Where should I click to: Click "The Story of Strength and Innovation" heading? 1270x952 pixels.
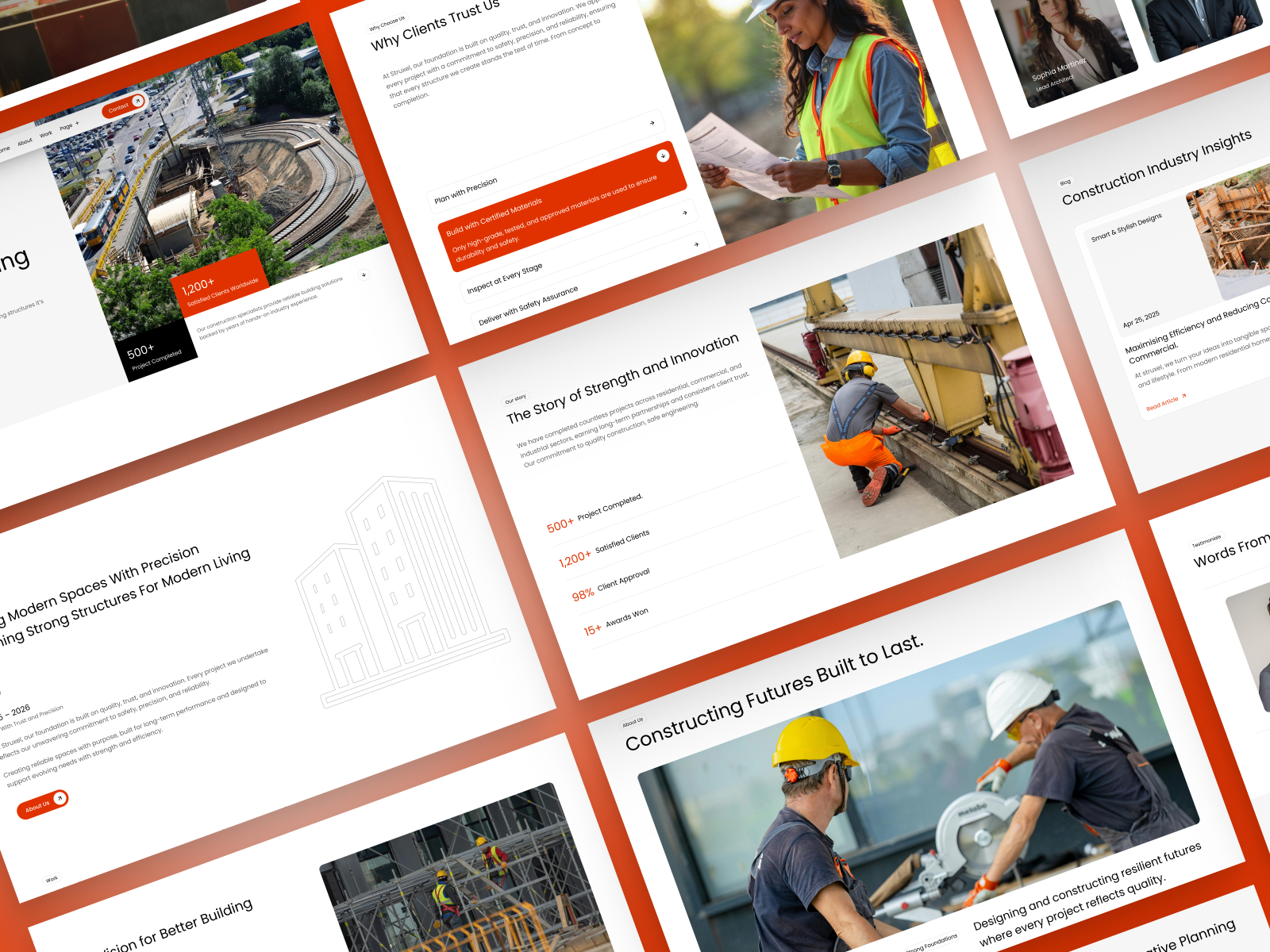[623, 379]
